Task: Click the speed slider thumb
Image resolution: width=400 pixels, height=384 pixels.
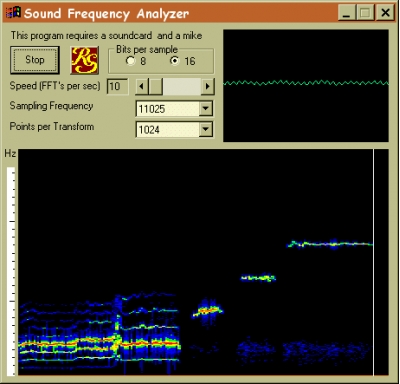Action: coord(155,87)
